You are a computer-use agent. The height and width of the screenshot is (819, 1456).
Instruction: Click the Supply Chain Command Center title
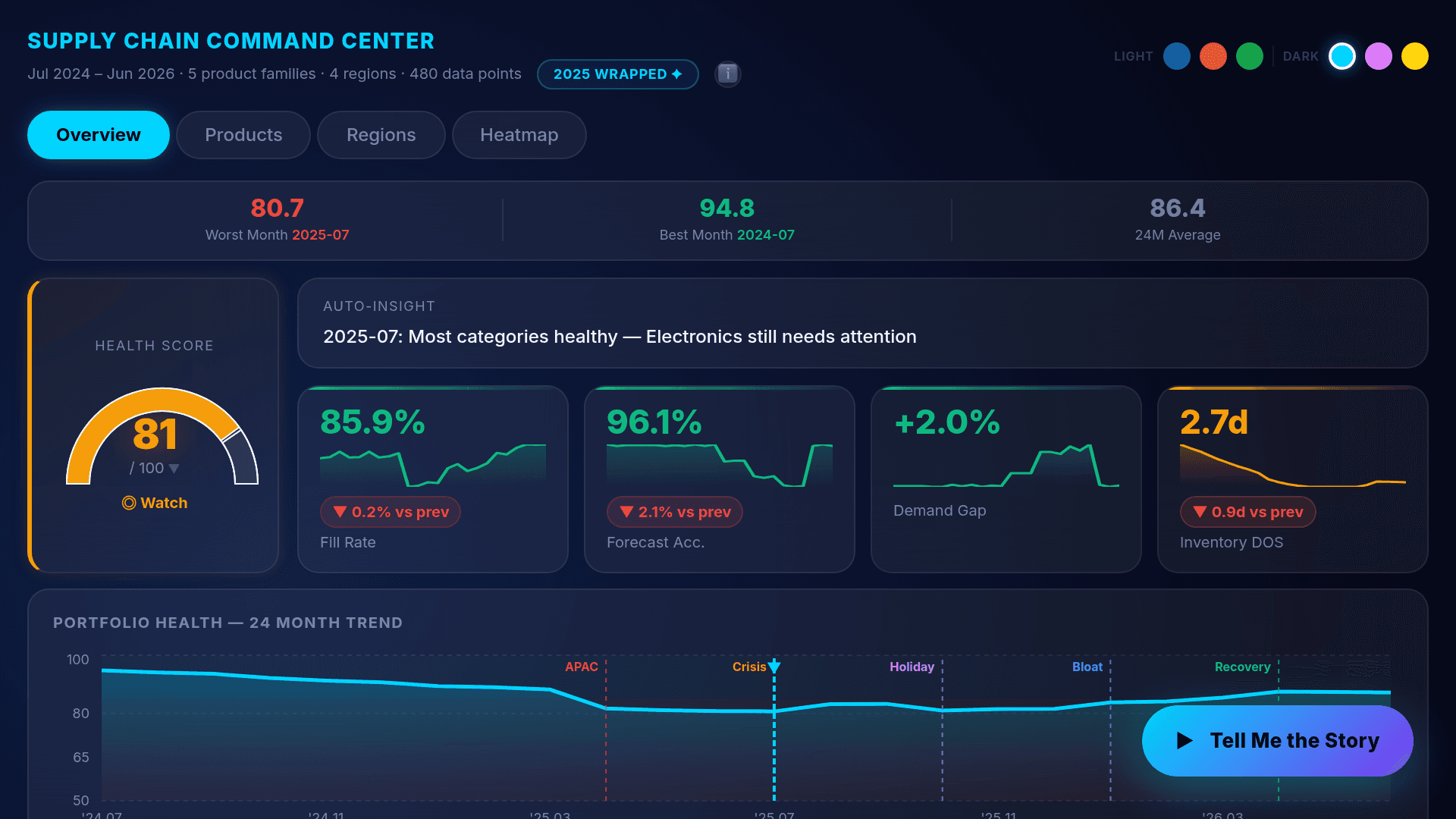coord(231,41)
